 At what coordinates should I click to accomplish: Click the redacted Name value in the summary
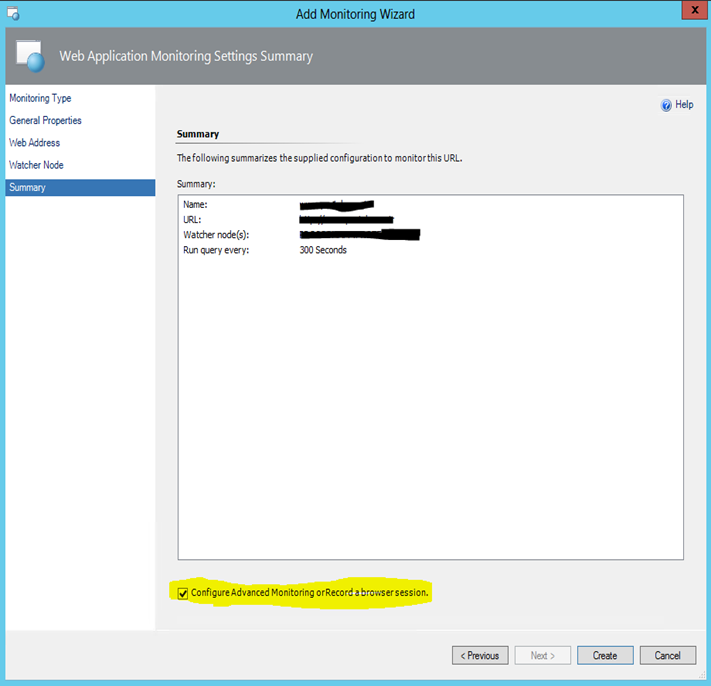click(x=337, y=206)
